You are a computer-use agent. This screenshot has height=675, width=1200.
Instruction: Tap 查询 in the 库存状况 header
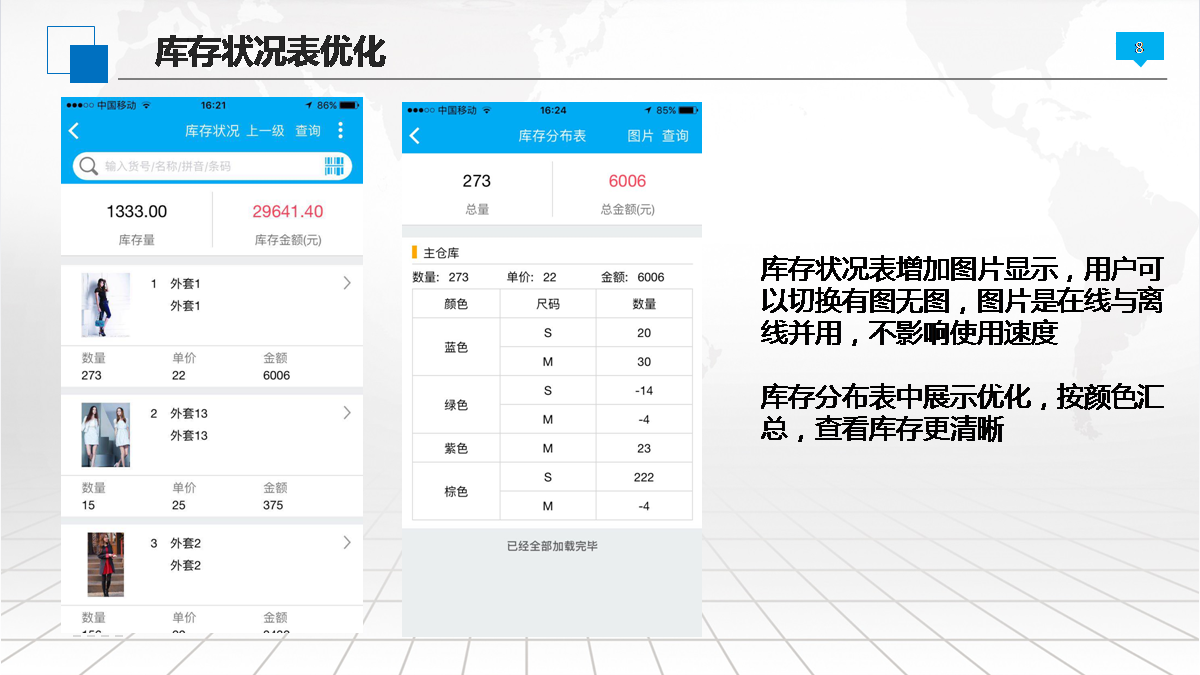coord(308,131)
